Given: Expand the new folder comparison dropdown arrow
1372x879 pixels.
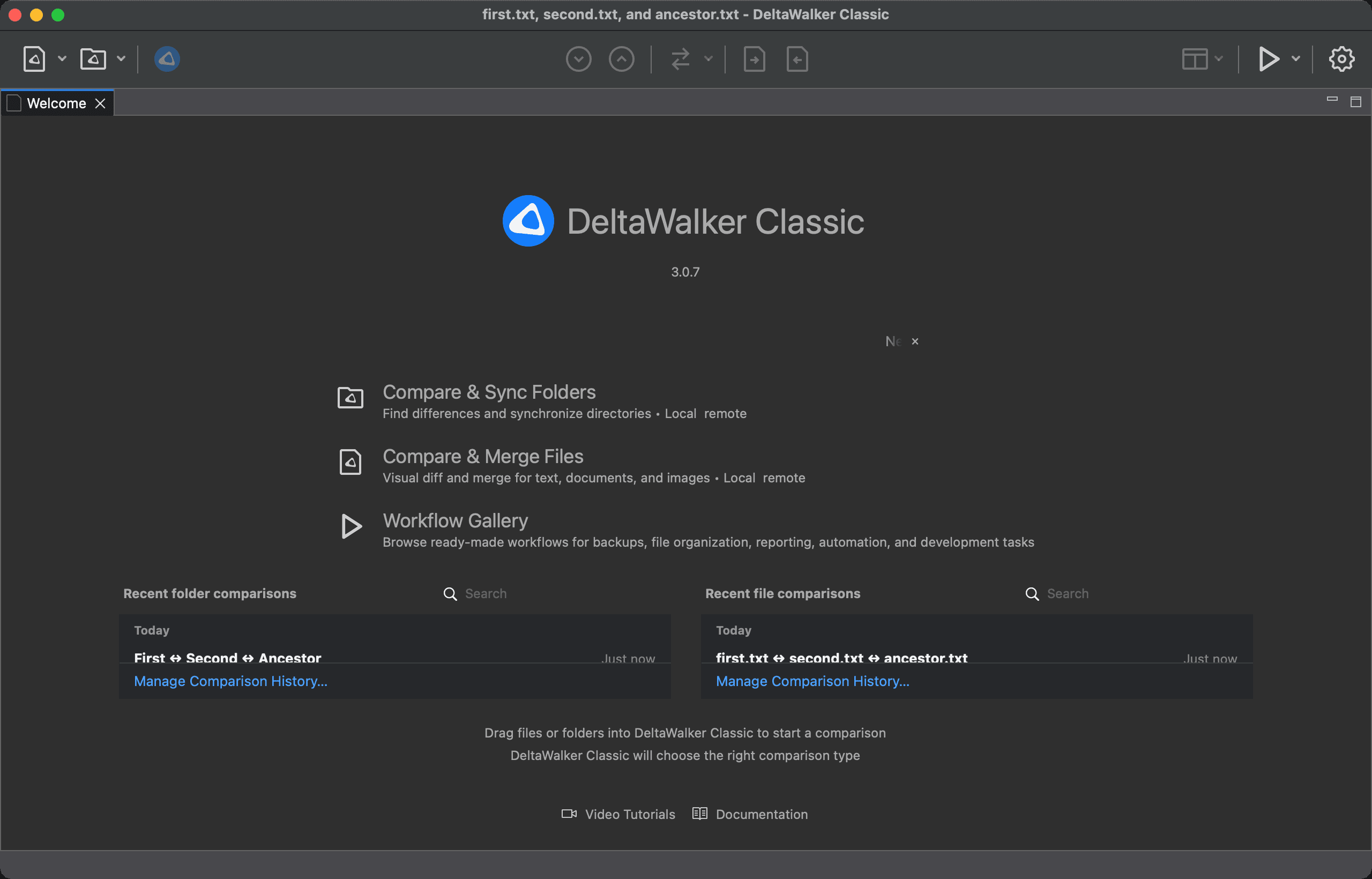Looking at the screenshot, I should click(x=121, y=58).
